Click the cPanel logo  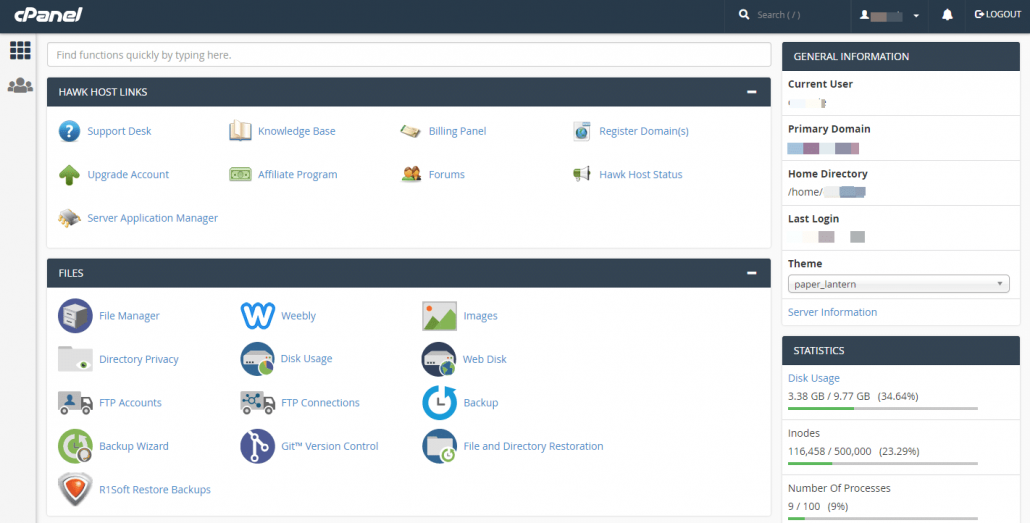(48, 14)
